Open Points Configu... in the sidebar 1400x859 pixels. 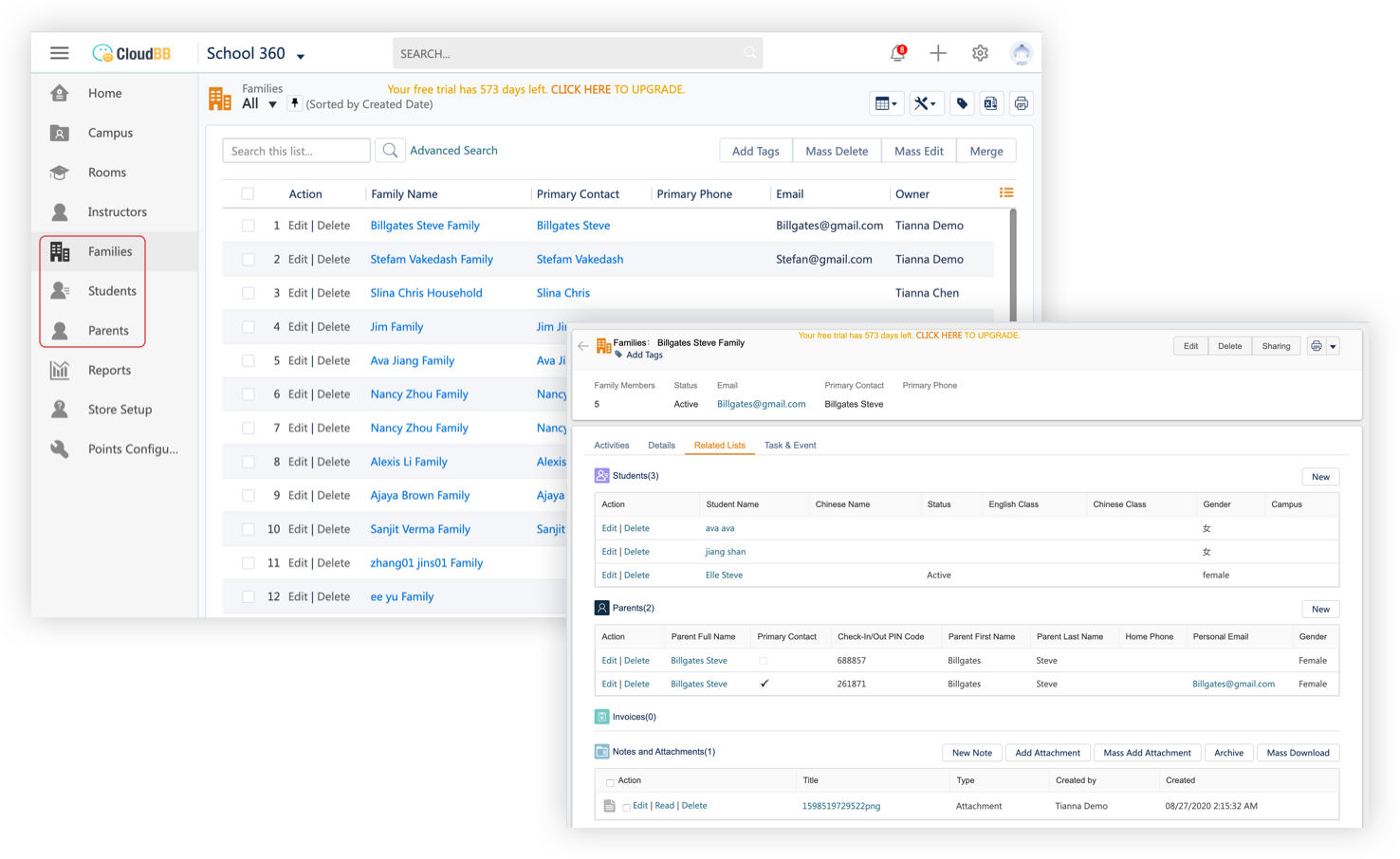pos(133,449)
